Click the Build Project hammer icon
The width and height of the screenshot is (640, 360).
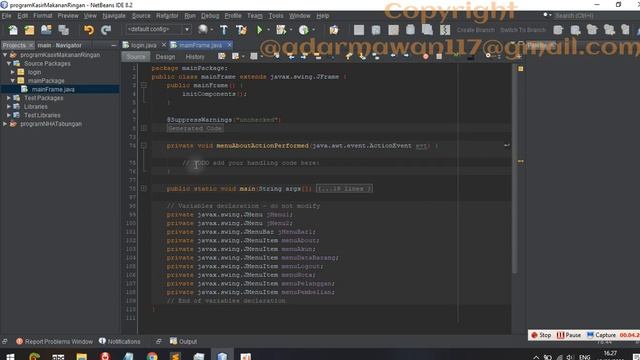pyautogui.click(x=224, y=30)
